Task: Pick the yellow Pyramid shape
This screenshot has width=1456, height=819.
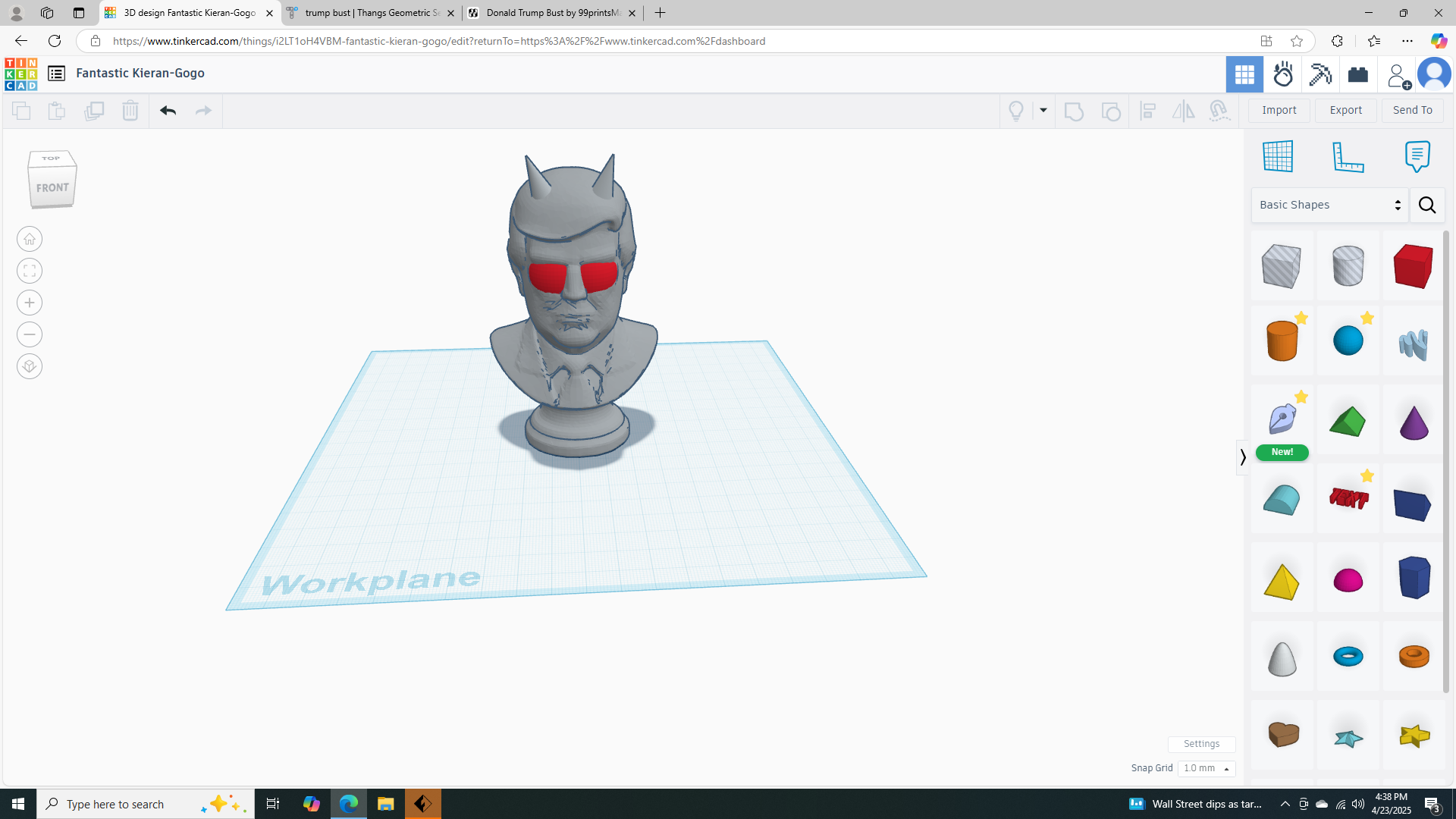Action: click(1282, 582)
